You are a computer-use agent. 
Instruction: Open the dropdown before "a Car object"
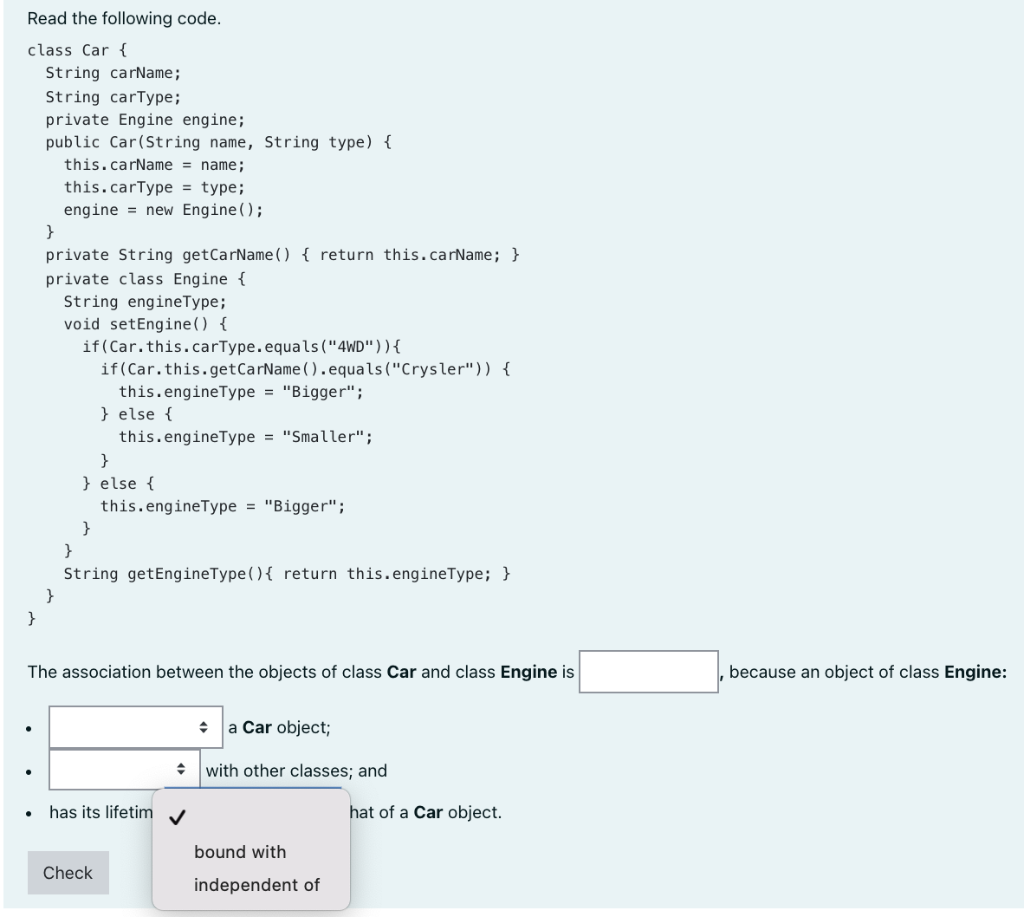[135, 727]
